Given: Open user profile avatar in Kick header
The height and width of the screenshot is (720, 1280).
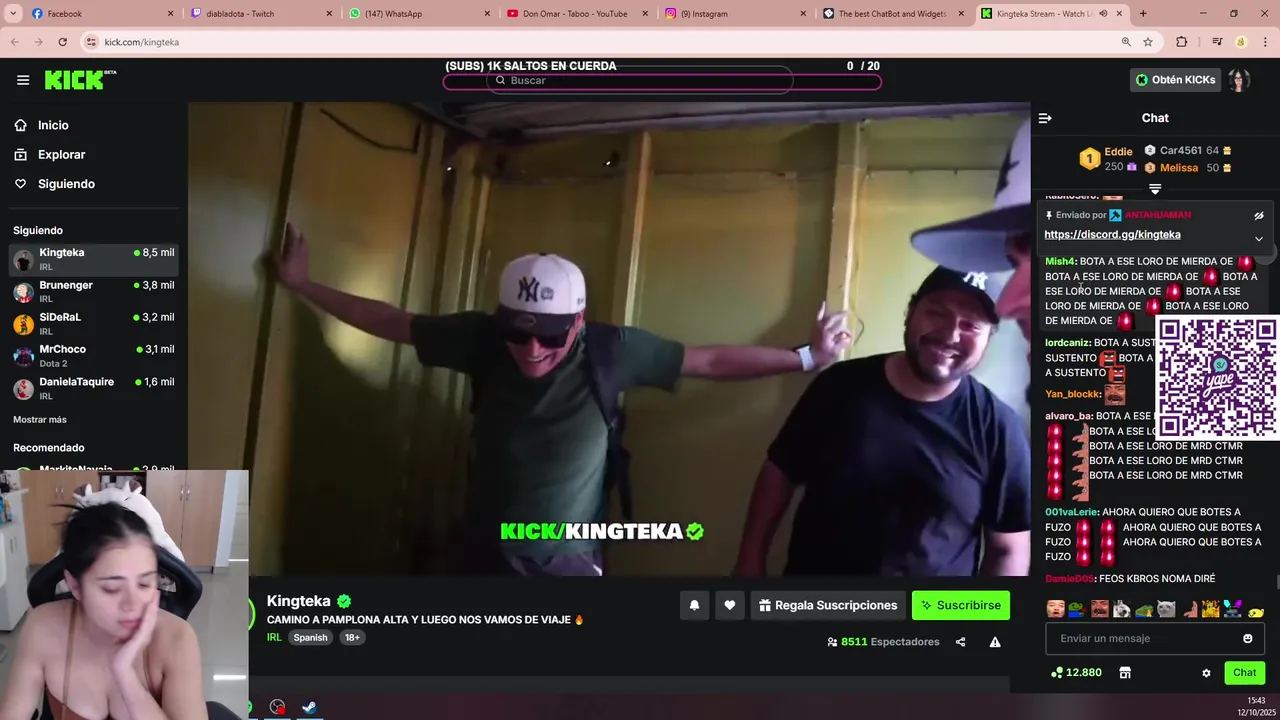Looking at the screenshot, I should tap(1239, 80).
